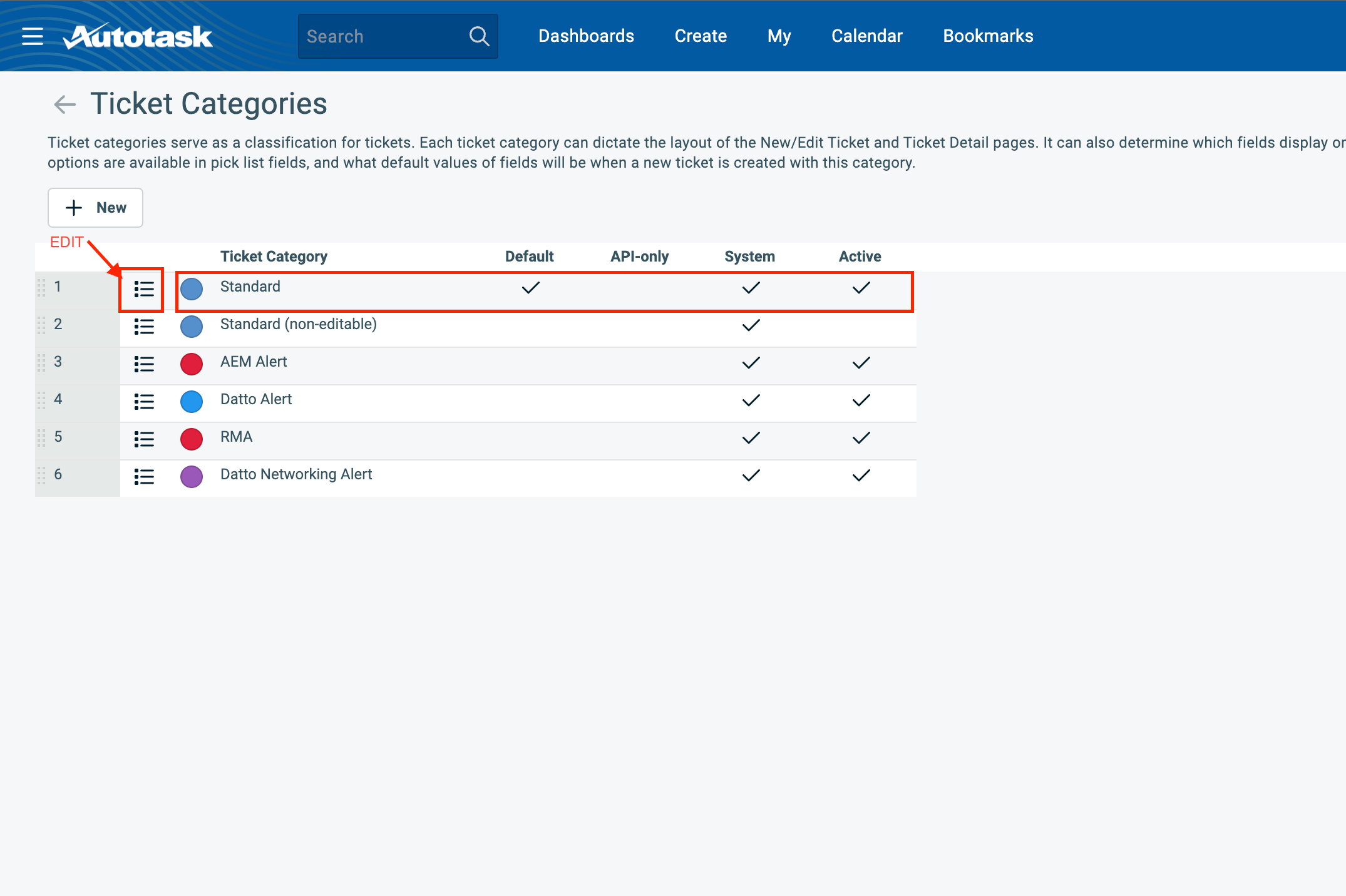Viewport: 1346px width, 896px height.
Task: Open context menu for AEM Alert row
Action: click(x=144, y=364)
